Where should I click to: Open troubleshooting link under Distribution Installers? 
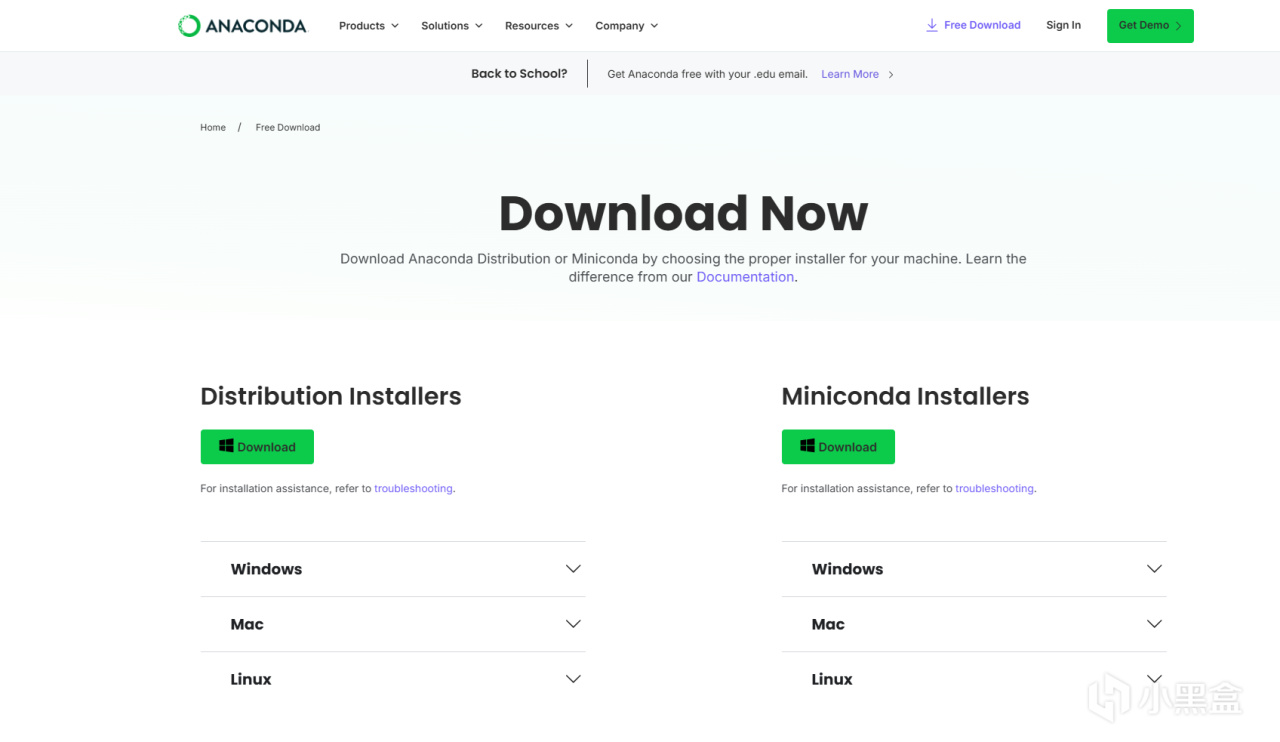414,489
